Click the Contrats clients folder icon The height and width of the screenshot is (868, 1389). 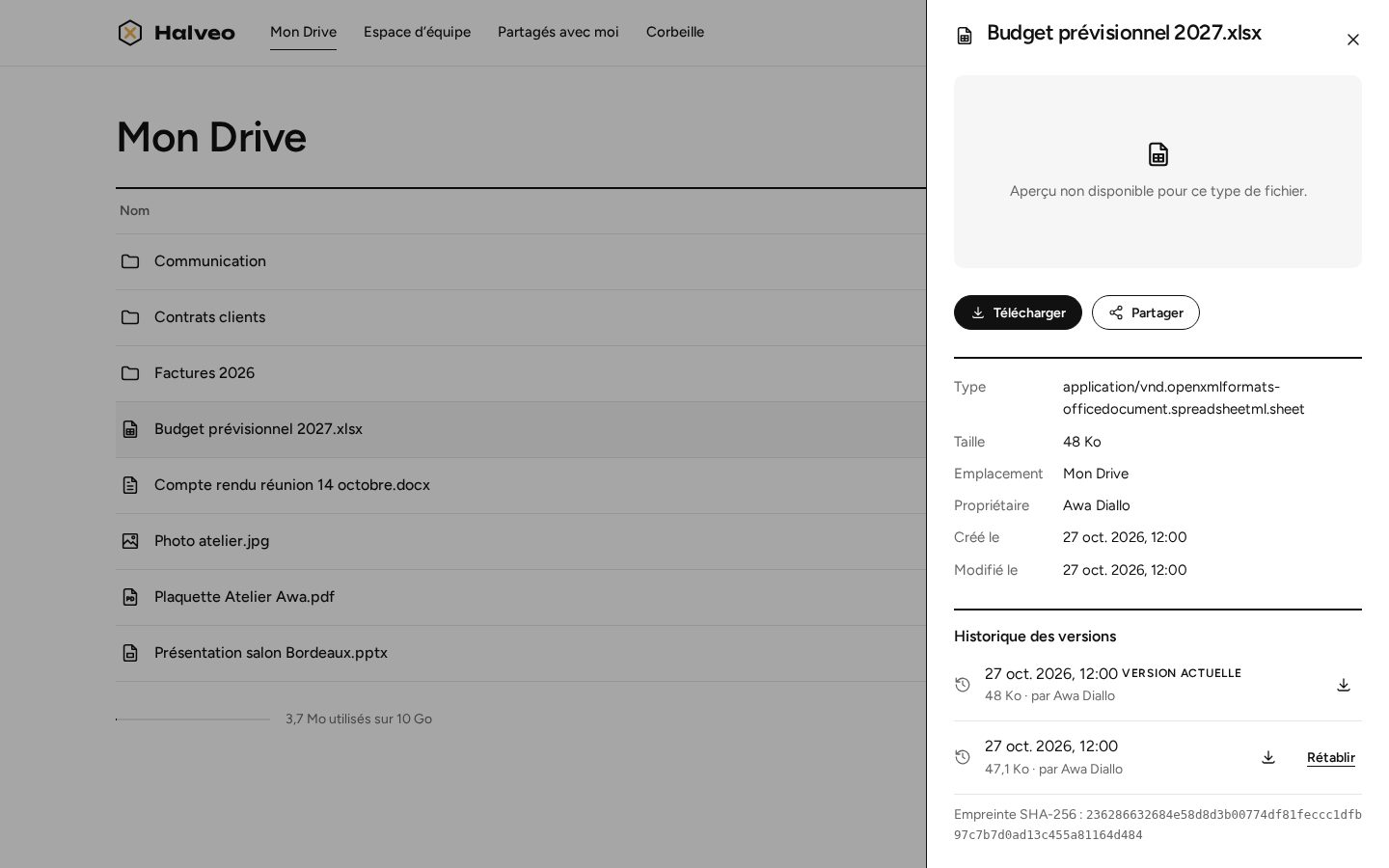coord(130,317)
